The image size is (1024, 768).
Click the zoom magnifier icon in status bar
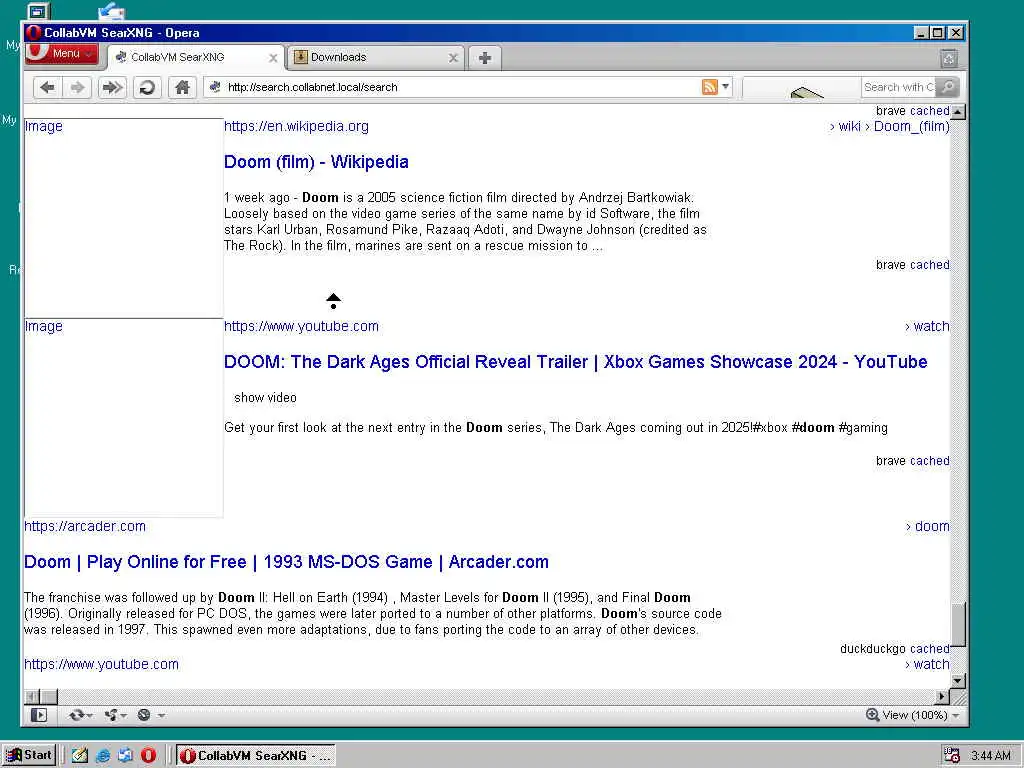click(x=872, y=714)
